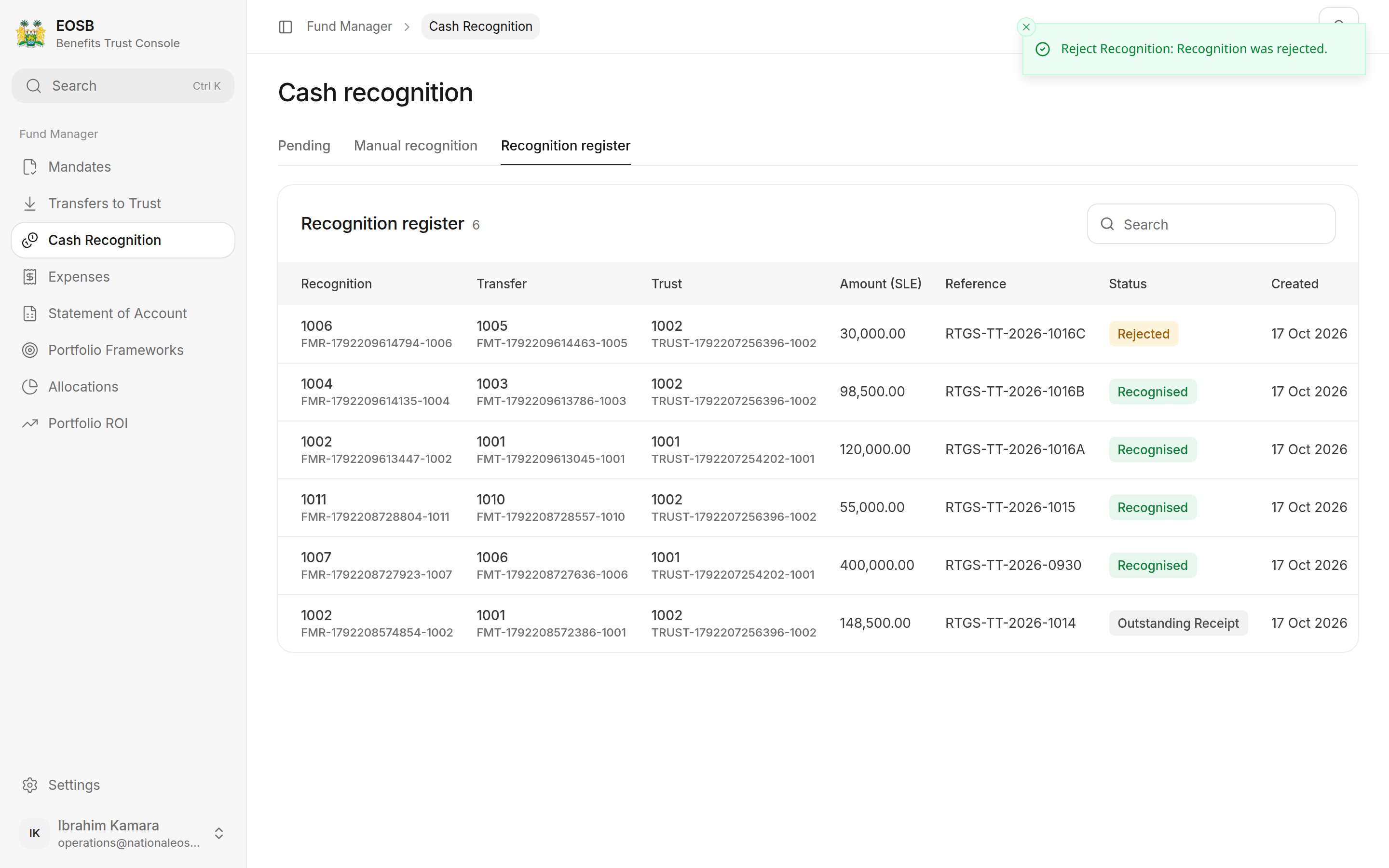Click the EOSB coat of arms logo
The width and height of the screenshot is (1389, 868).
point(31,34)
